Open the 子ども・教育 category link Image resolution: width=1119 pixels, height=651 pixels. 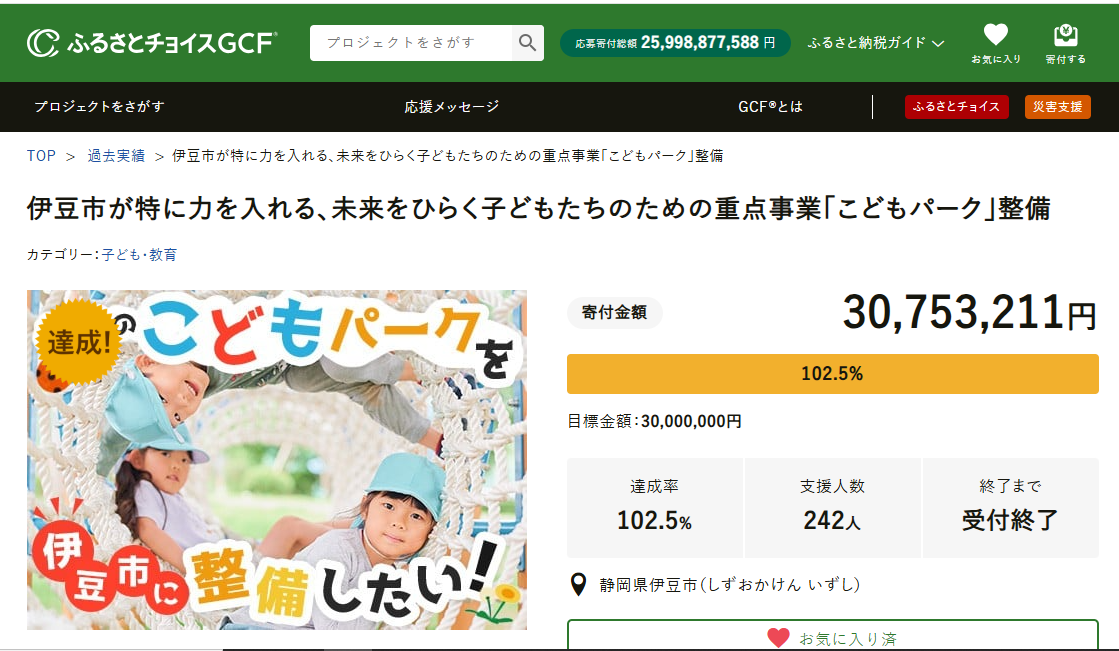[139, 255]
